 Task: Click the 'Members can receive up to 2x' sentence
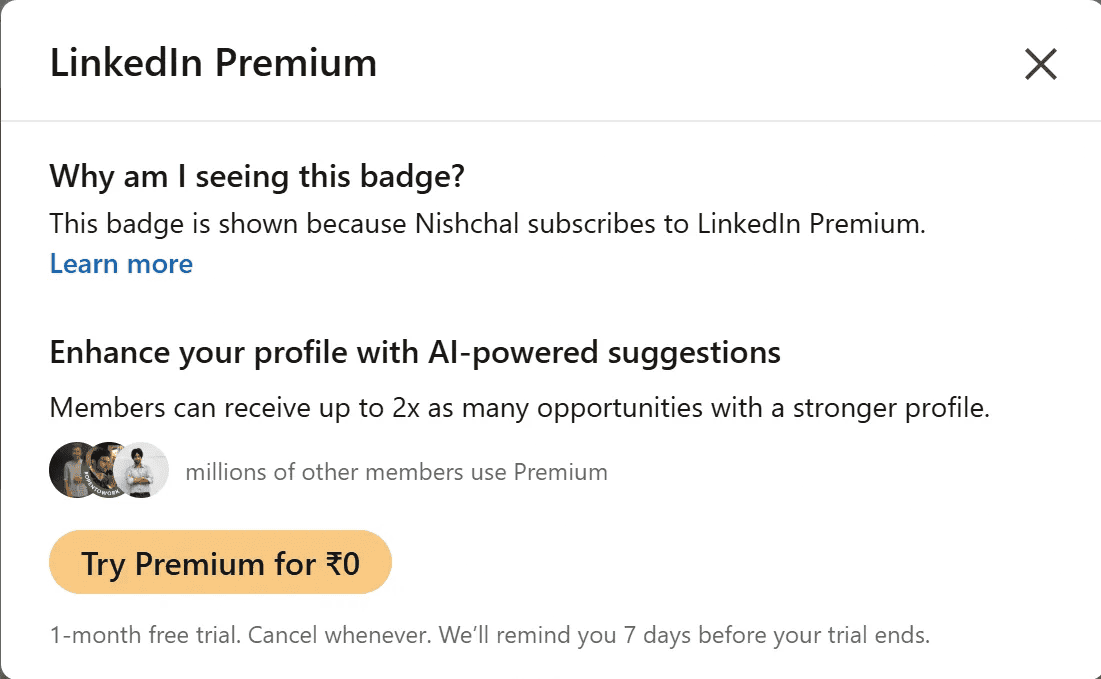tap(519, 408)
